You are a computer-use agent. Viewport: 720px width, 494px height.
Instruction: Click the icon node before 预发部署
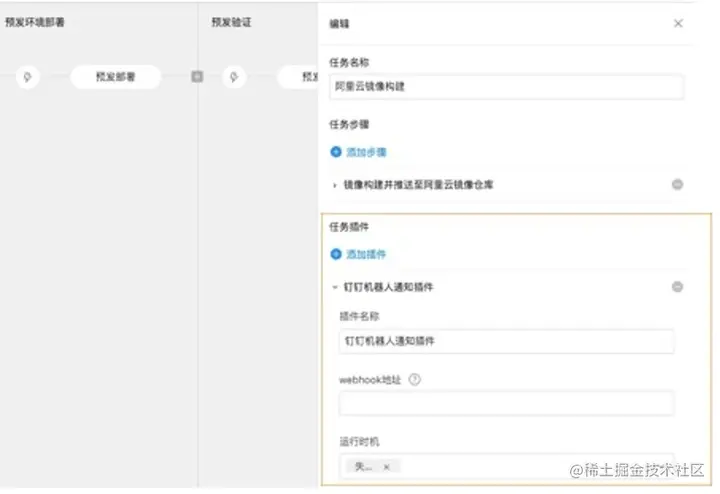[28, 77]
